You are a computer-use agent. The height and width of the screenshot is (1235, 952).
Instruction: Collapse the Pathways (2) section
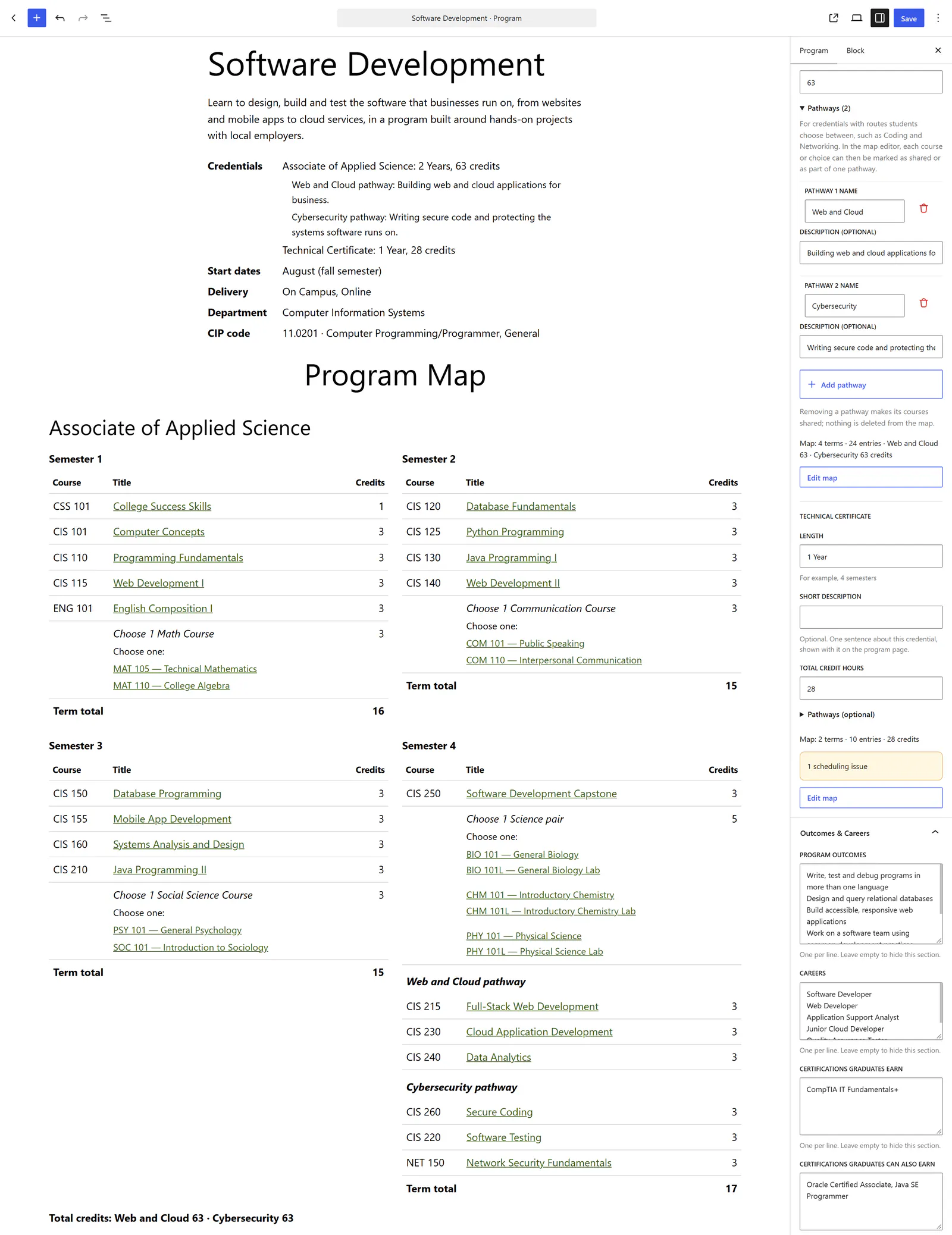click(825, 108)
